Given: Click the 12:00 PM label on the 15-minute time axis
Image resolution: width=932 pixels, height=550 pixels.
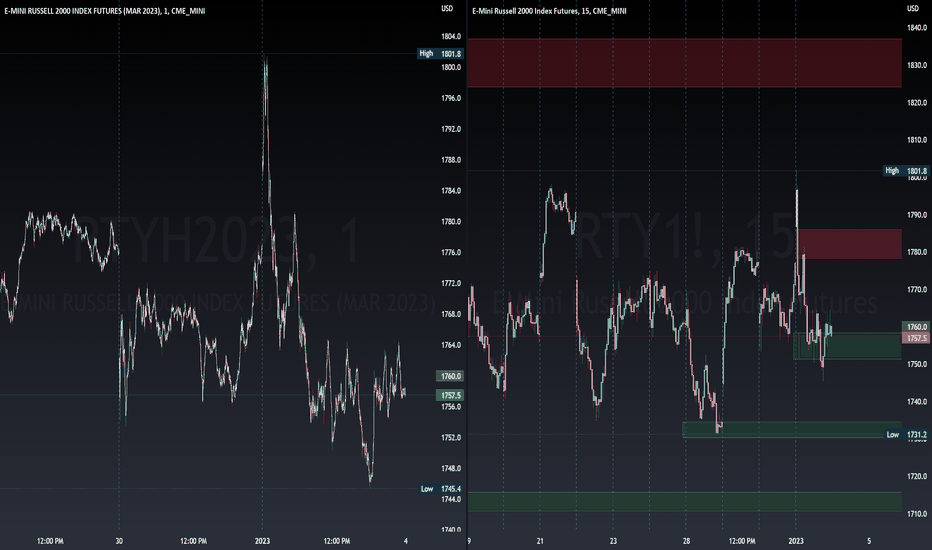Looking at the screenshot, I should pyautogui.click(x=742, y=541).
